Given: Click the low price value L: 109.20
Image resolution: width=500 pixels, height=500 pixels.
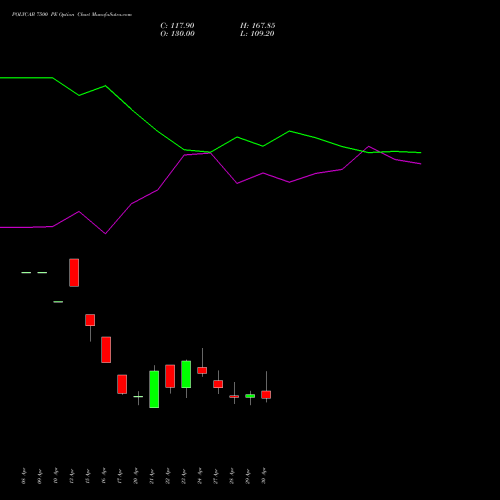Looking at the screenshot, I should (257, 34).
